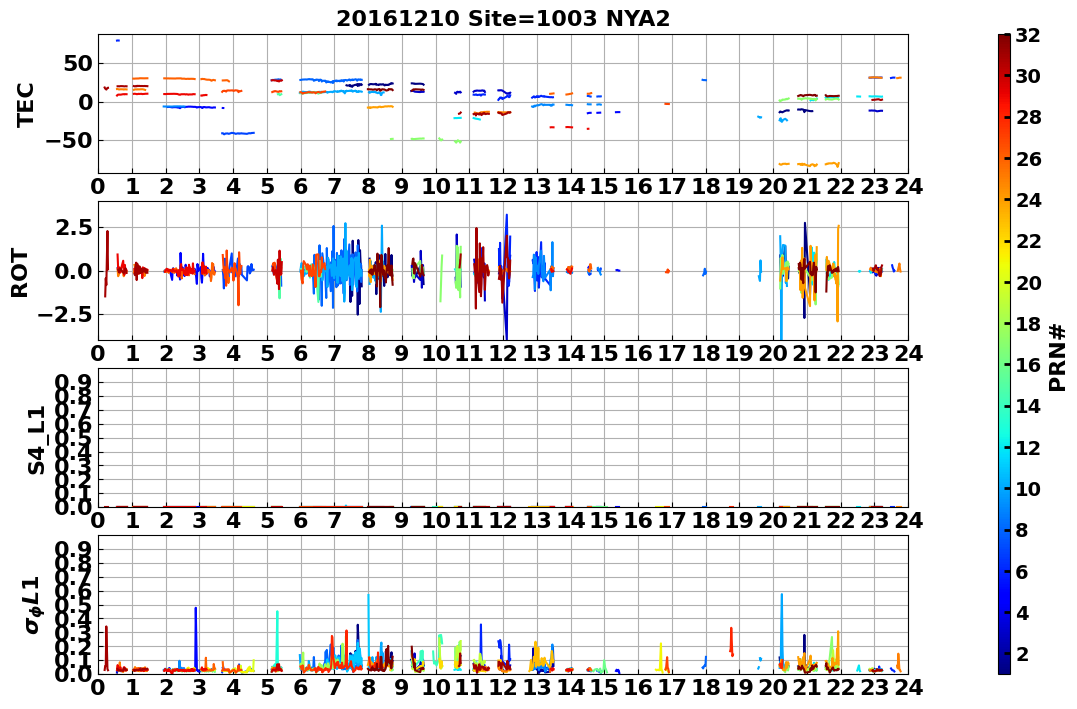The height and width of the screenshot is (709, 1077).
Task: Select the sigma-phi L1 y-axis label
Action: coord(33,605)
